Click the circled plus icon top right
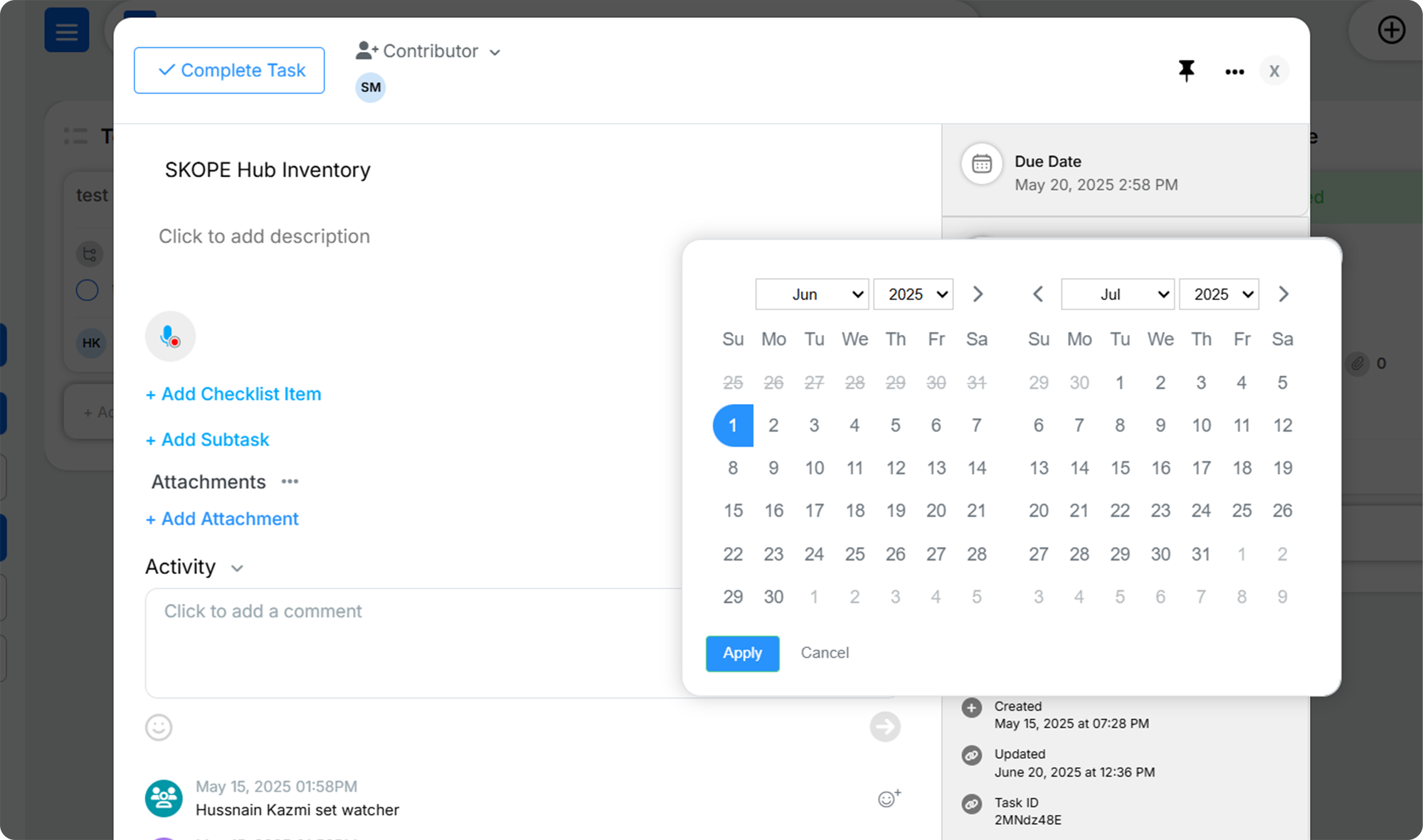 click(1391, 31)
